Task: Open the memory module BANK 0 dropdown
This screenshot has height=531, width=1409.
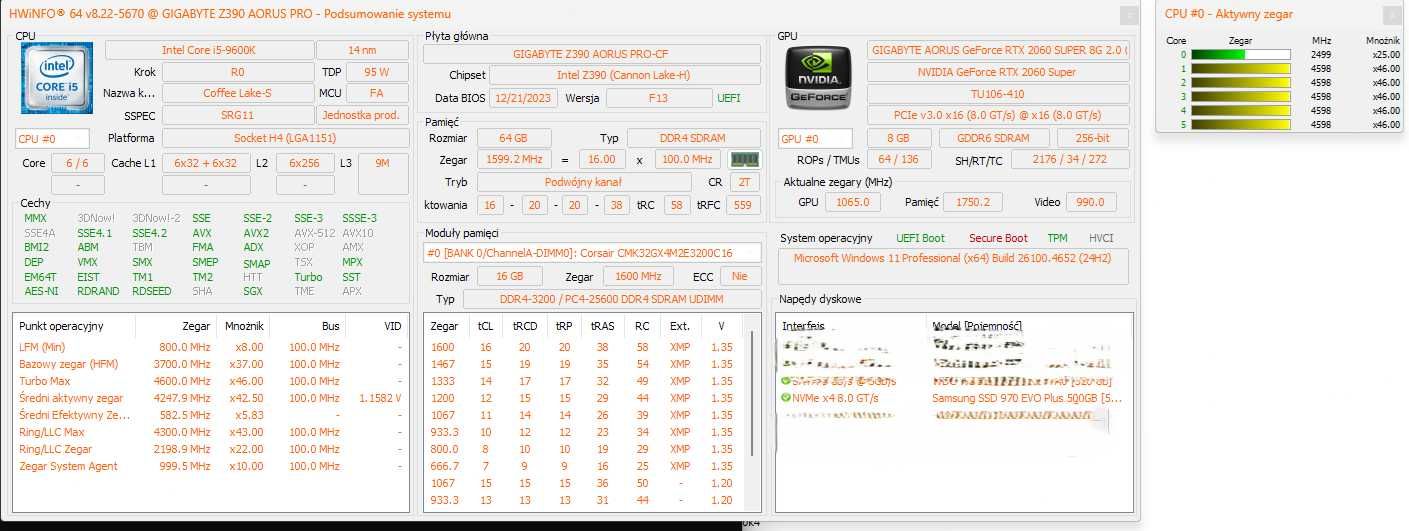Action: click(591, 253)
